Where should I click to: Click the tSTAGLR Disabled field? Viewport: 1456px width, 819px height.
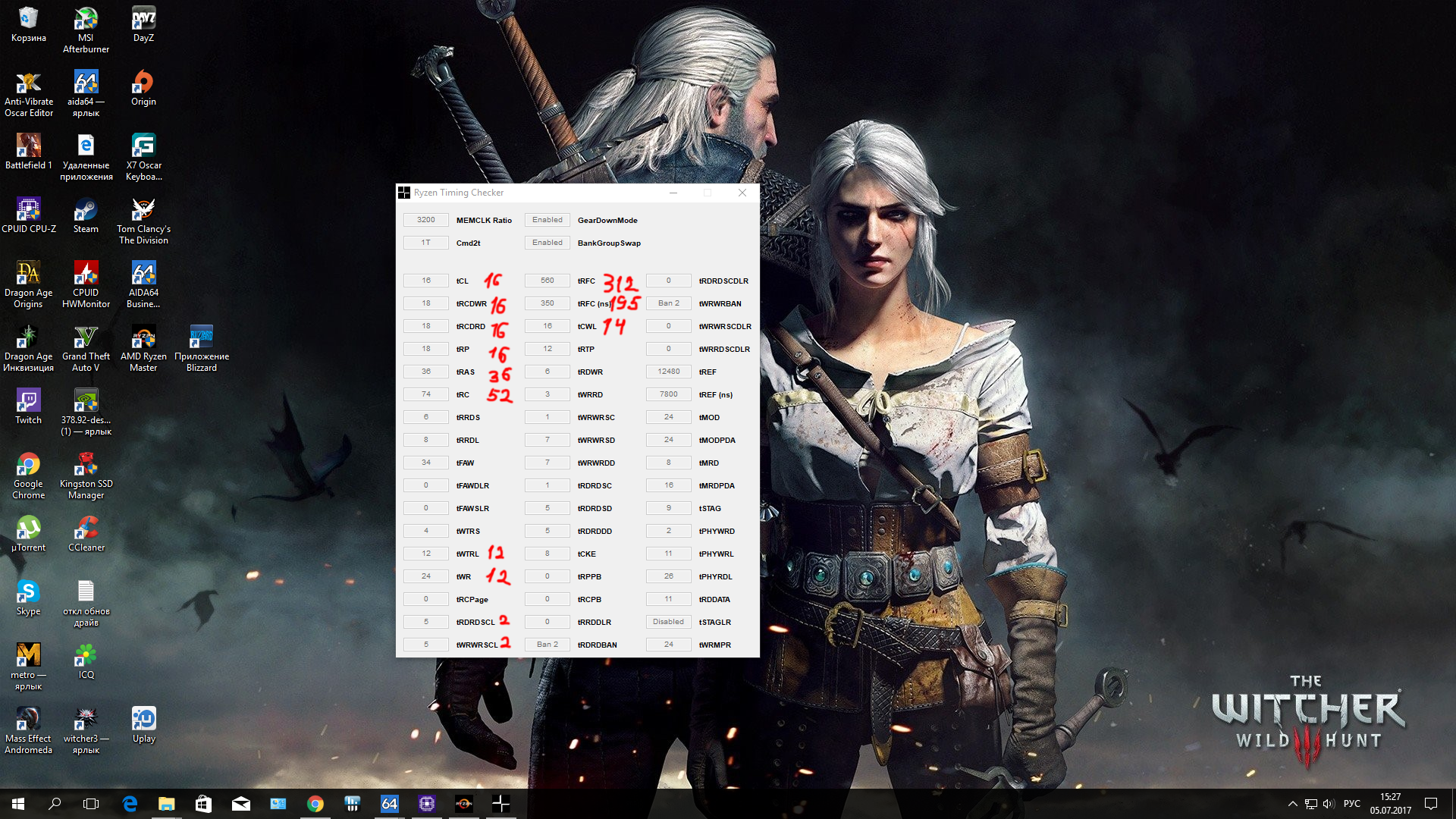668,622
